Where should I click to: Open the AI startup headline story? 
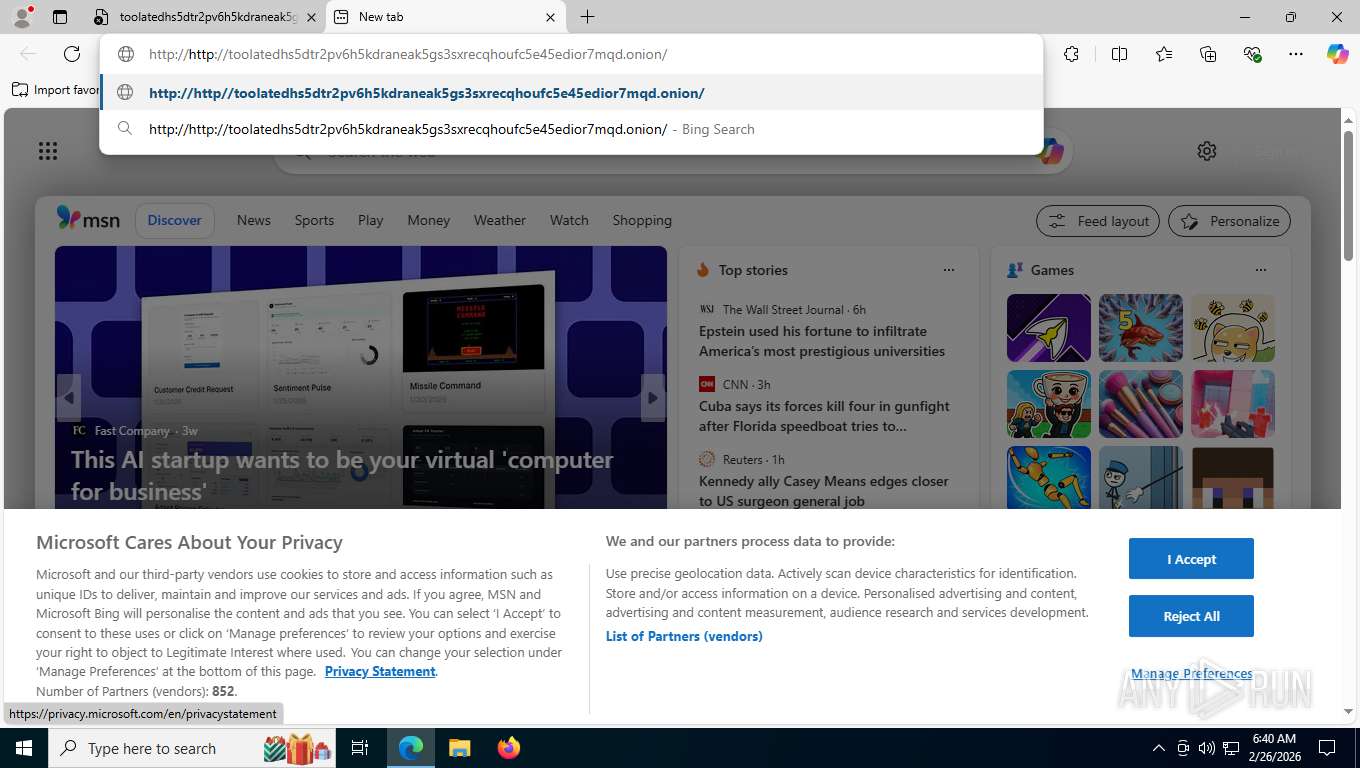pyautogui.click(x=342, y=475)
